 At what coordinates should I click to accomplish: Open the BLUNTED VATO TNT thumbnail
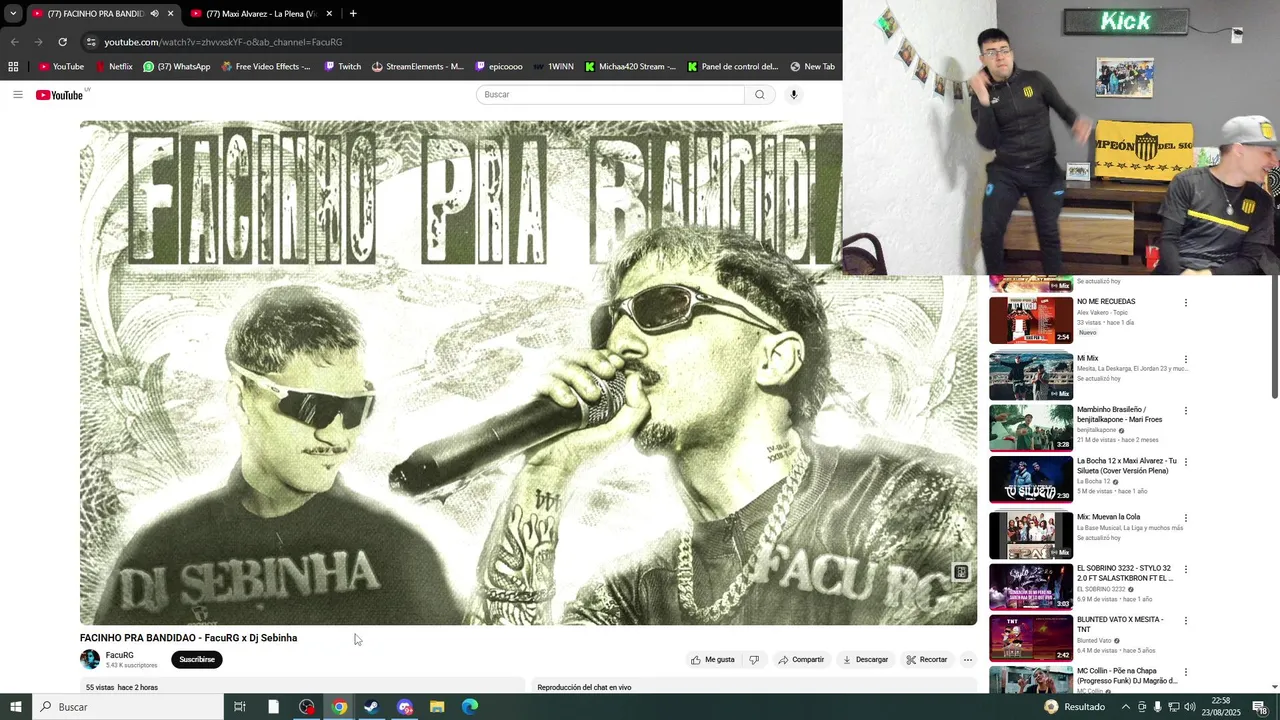click(1031, 638)
